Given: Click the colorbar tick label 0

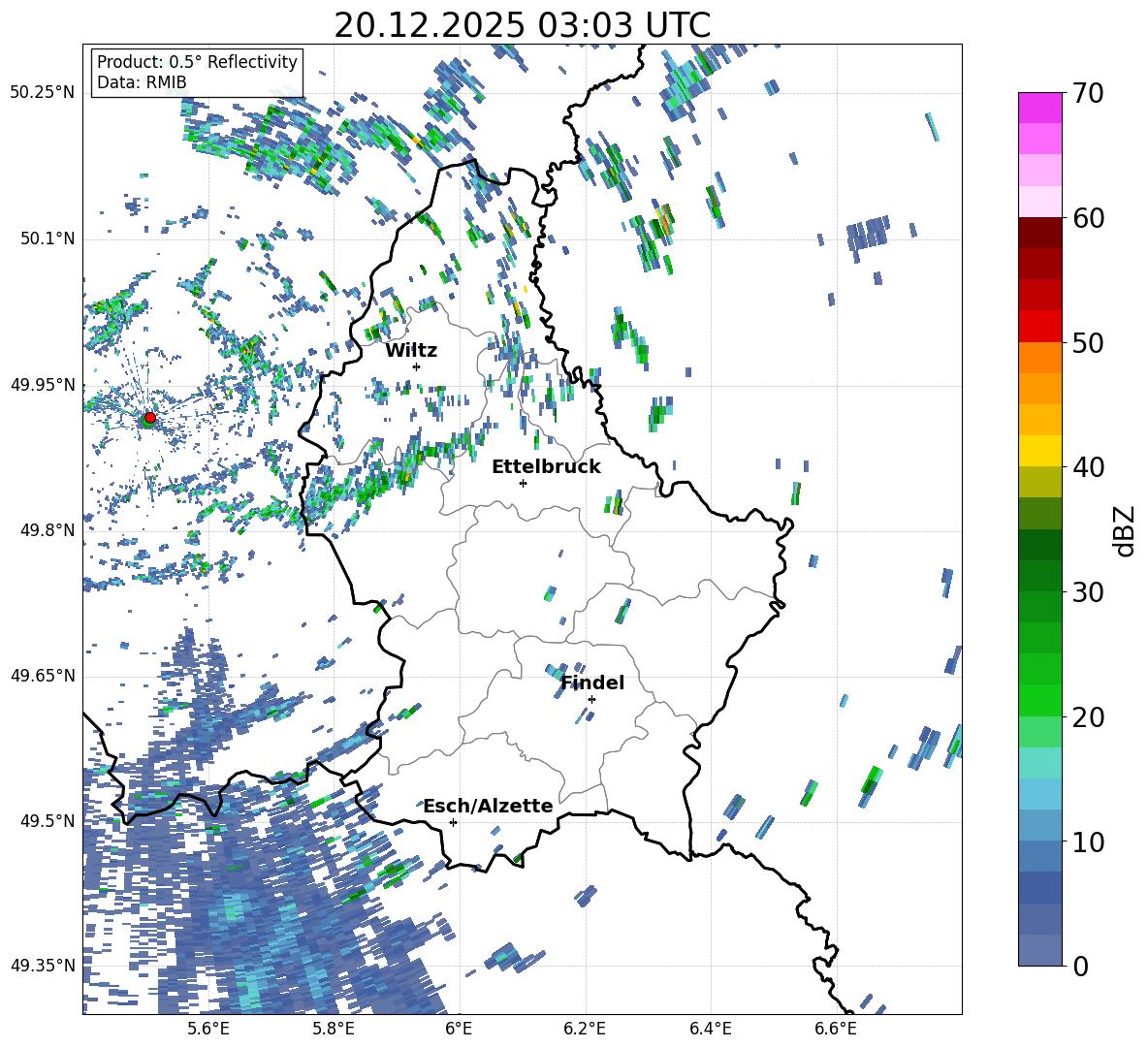Looking at the screenshot, I should (1081, 966).
